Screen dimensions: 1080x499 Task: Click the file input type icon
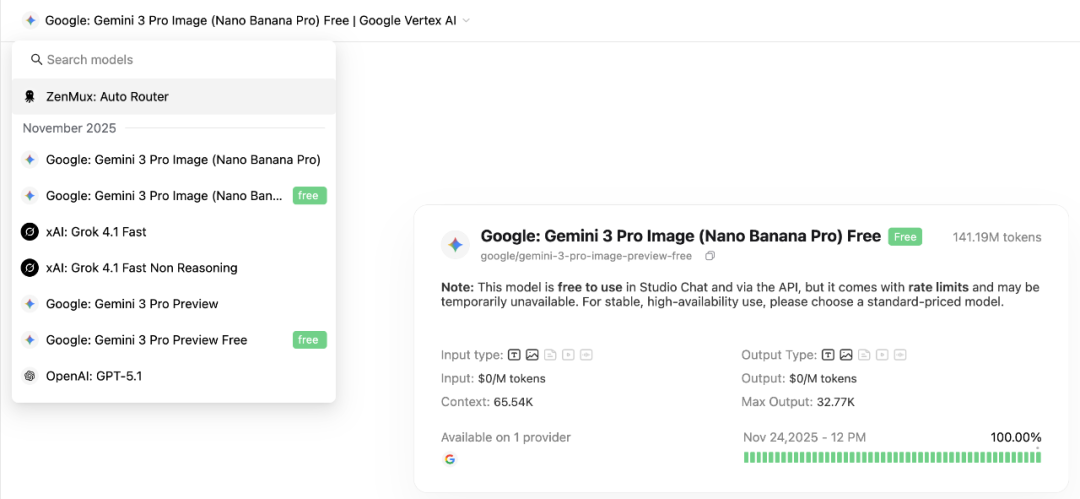click(550, 355)
